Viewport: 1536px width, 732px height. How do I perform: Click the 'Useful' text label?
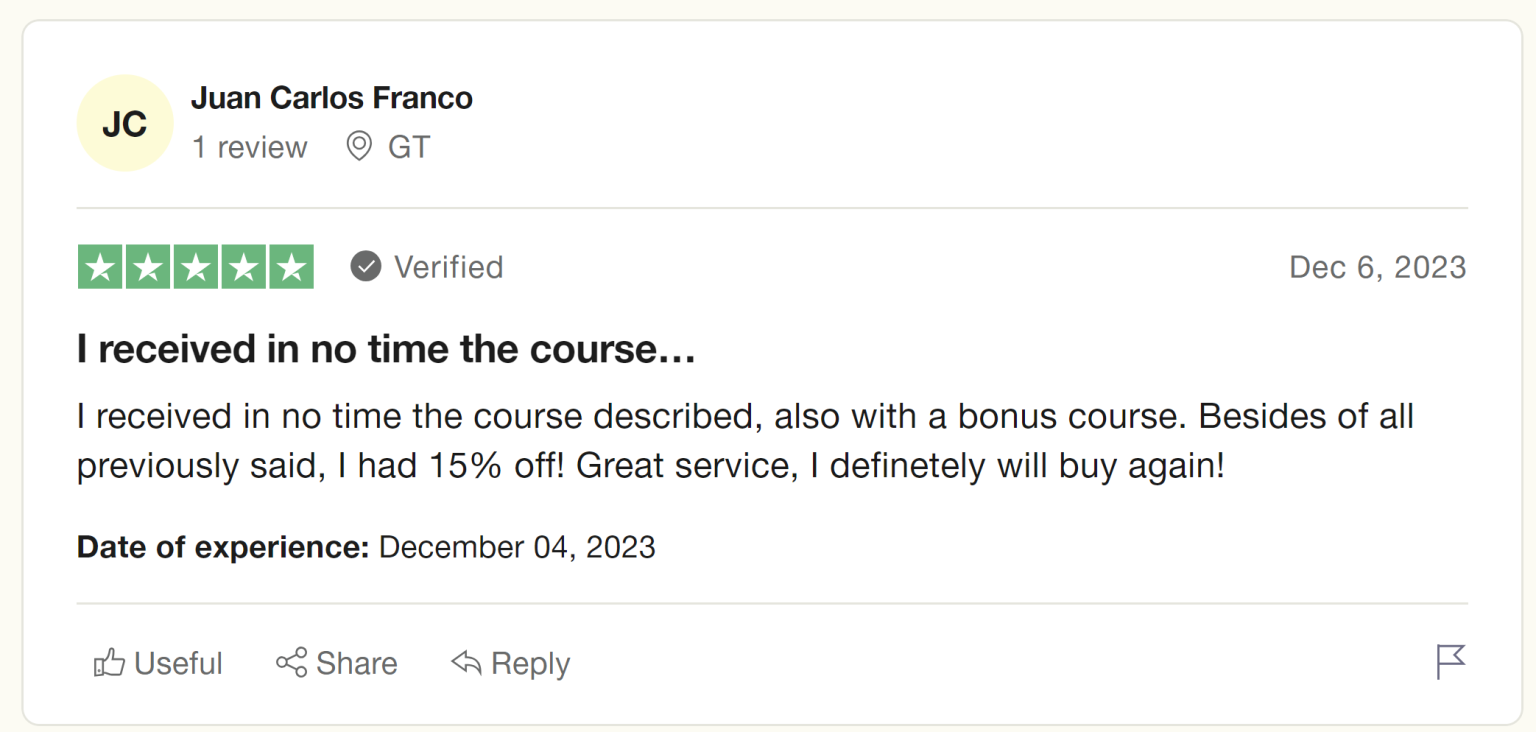tap(177, 662)
